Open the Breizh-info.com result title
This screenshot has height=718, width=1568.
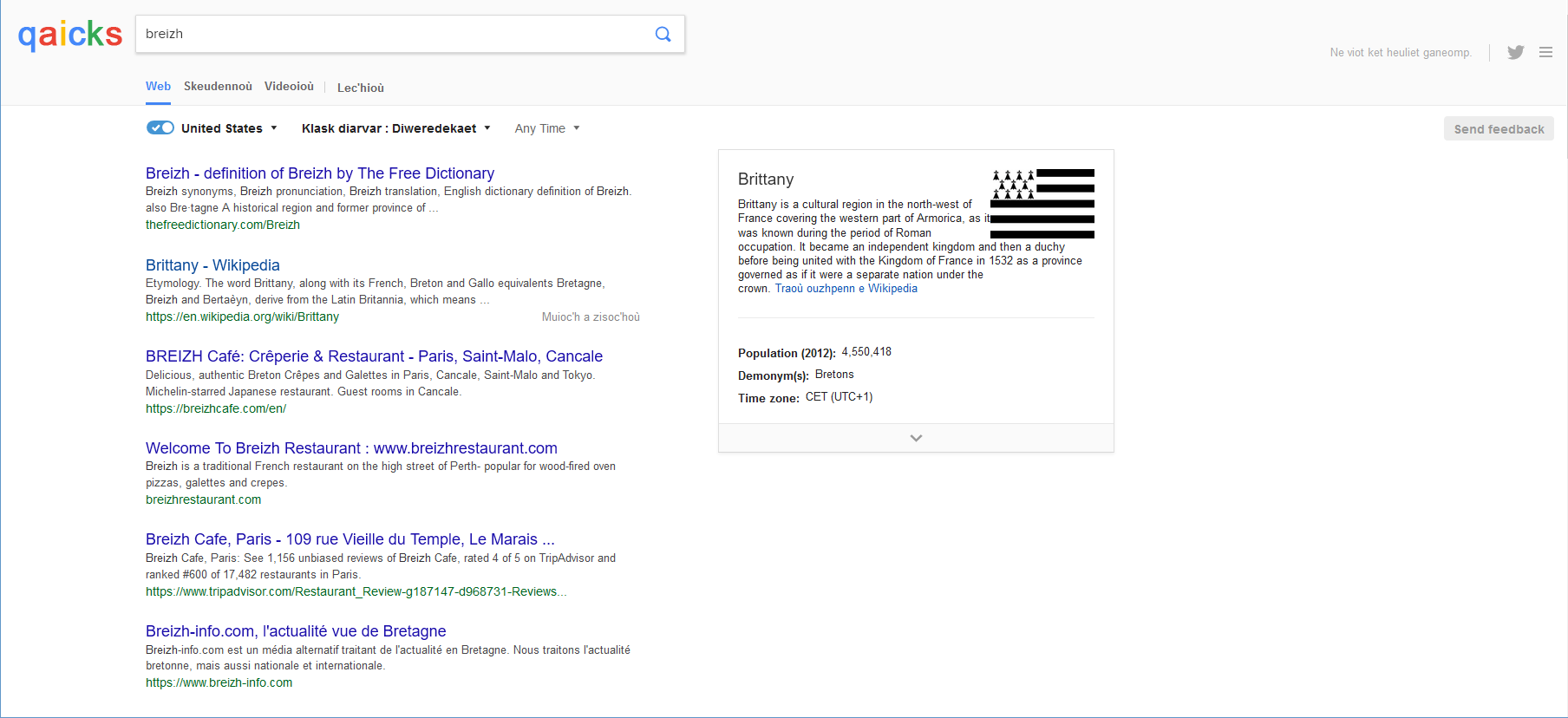pyautogui.click(x=296, y=631)
